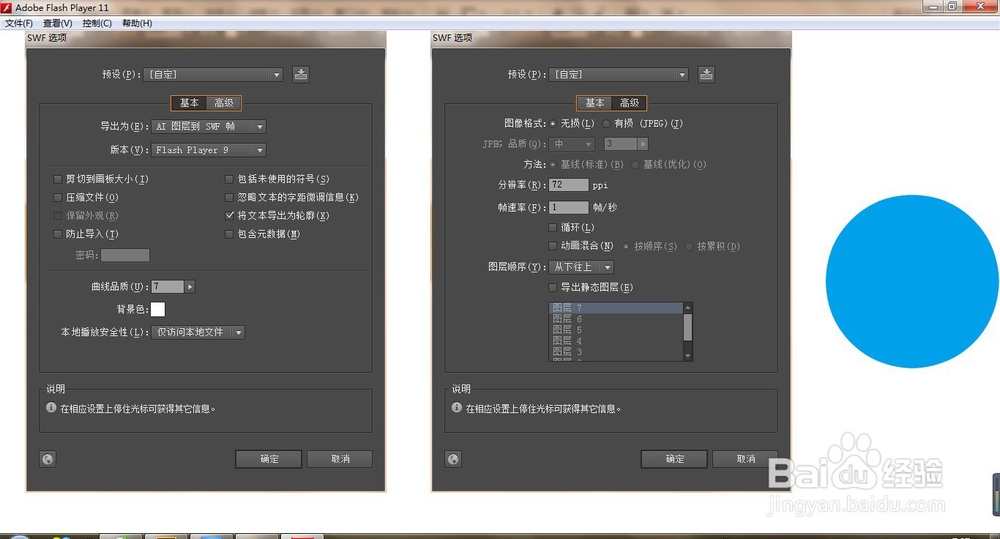Click save preset icon in left SWF dialog

tap(301, 74)
